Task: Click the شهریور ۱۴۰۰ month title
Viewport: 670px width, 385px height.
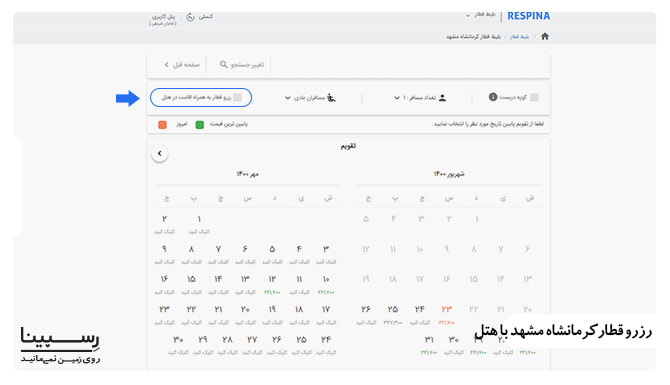Action: pos(449,174)
